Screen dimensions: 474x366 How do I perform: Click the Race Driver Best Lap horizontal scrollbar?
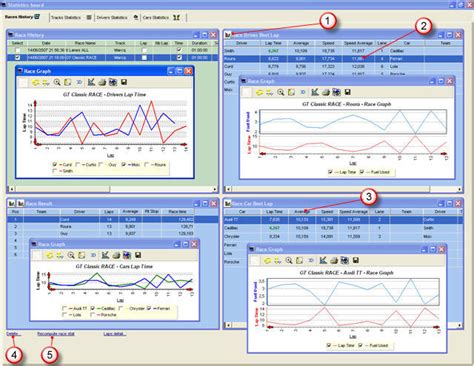344,189
